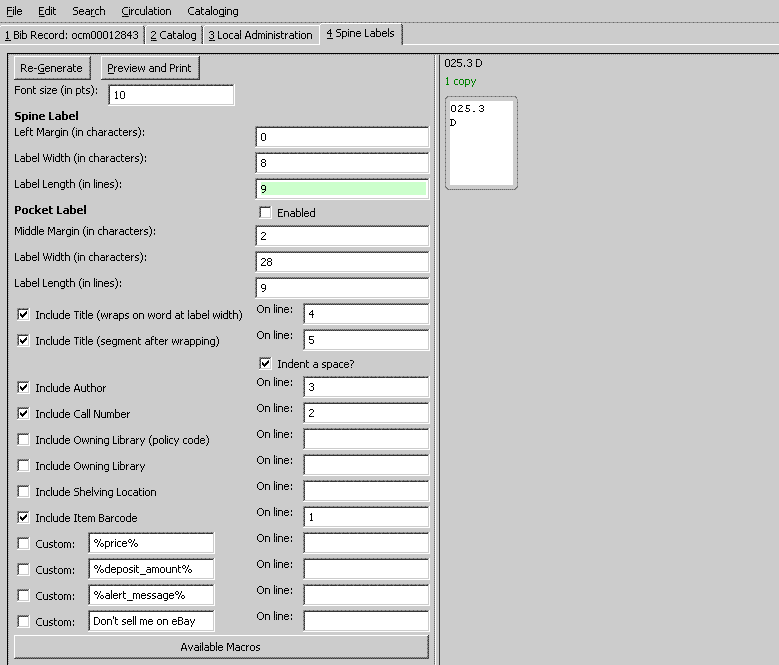Click the Preview and Print button
This screenshot has height=665, width=779.
pyautogui.click(x=150, y=68)
